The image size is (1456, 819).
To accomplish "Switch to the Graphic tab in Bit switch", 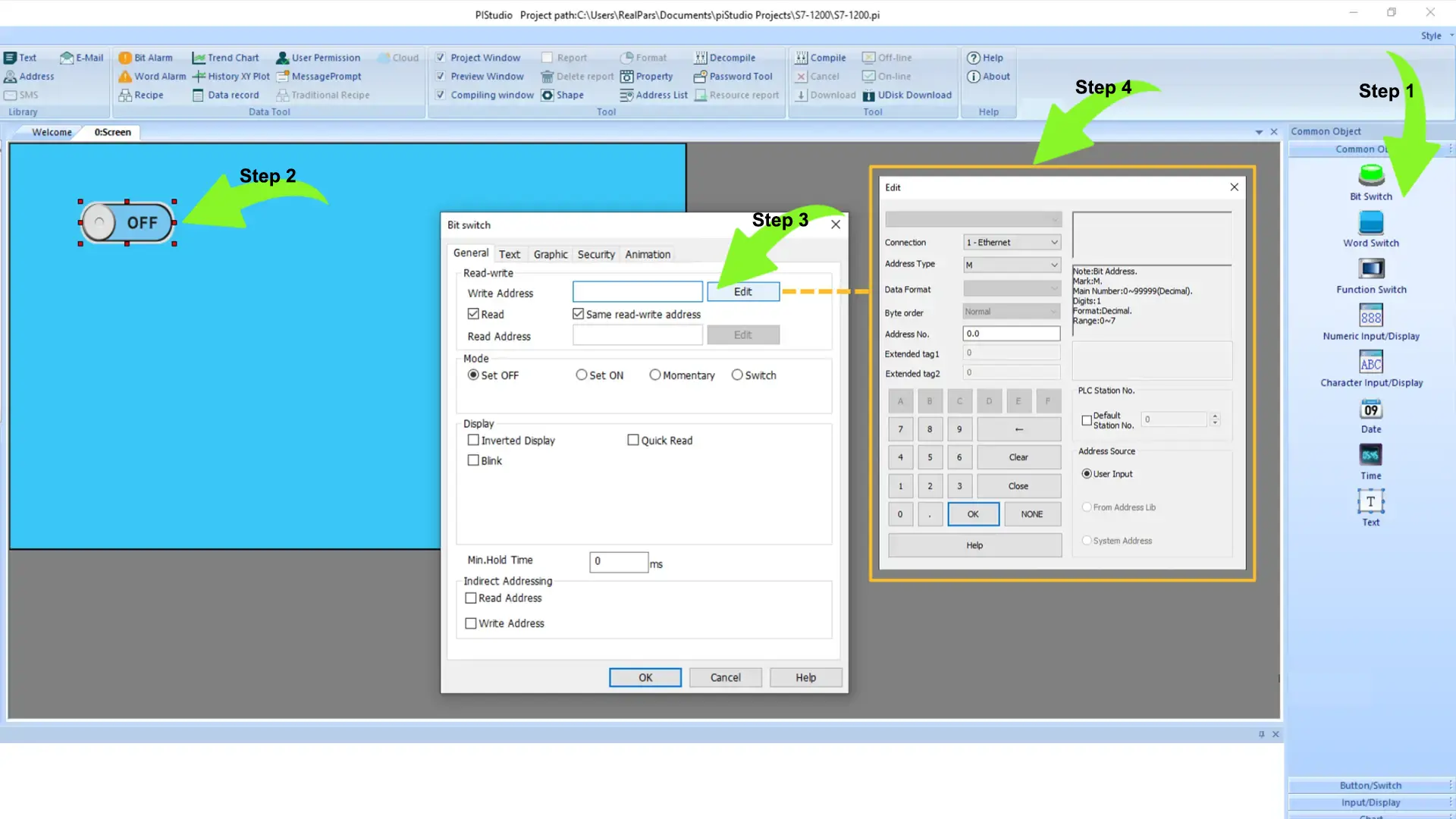I will point(550,254).
